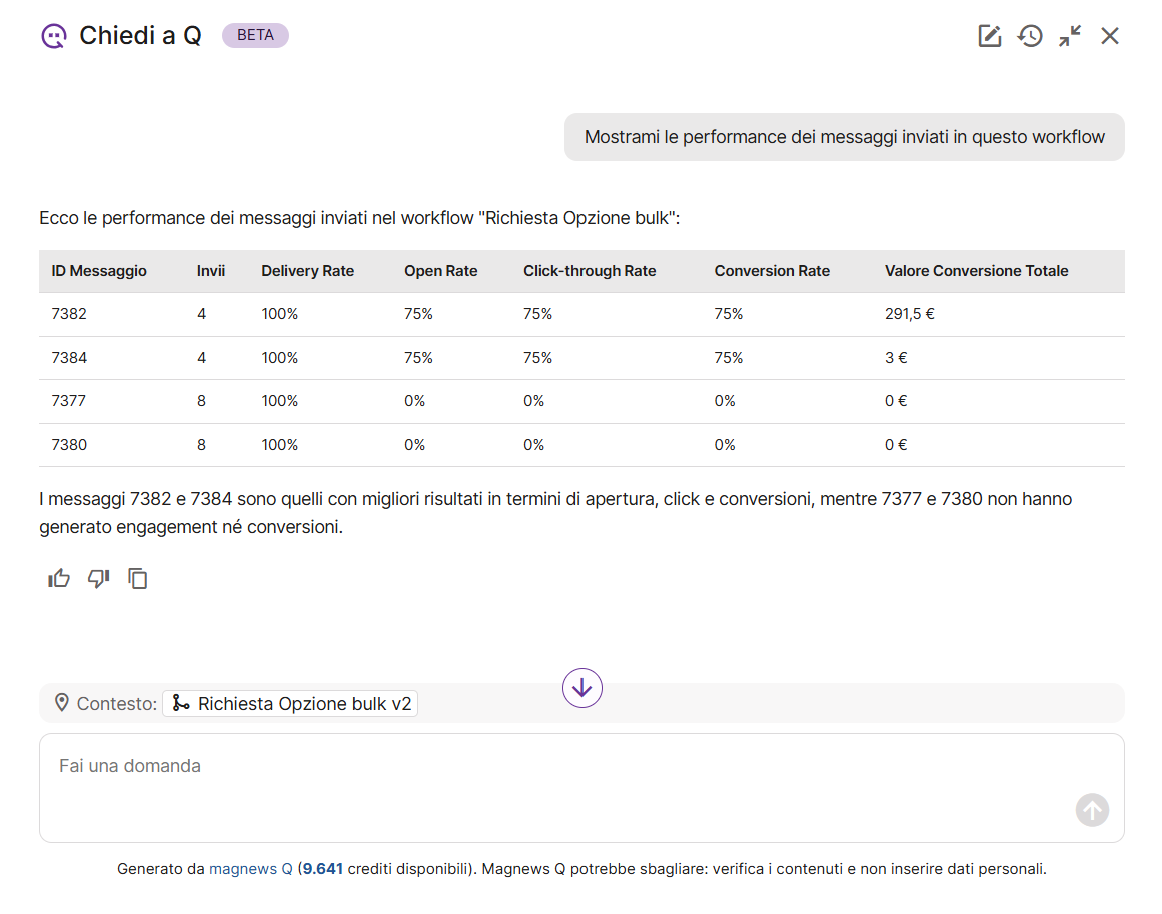Click the scroll down arrow button
1162x914 pixels.
click(582, 688)
